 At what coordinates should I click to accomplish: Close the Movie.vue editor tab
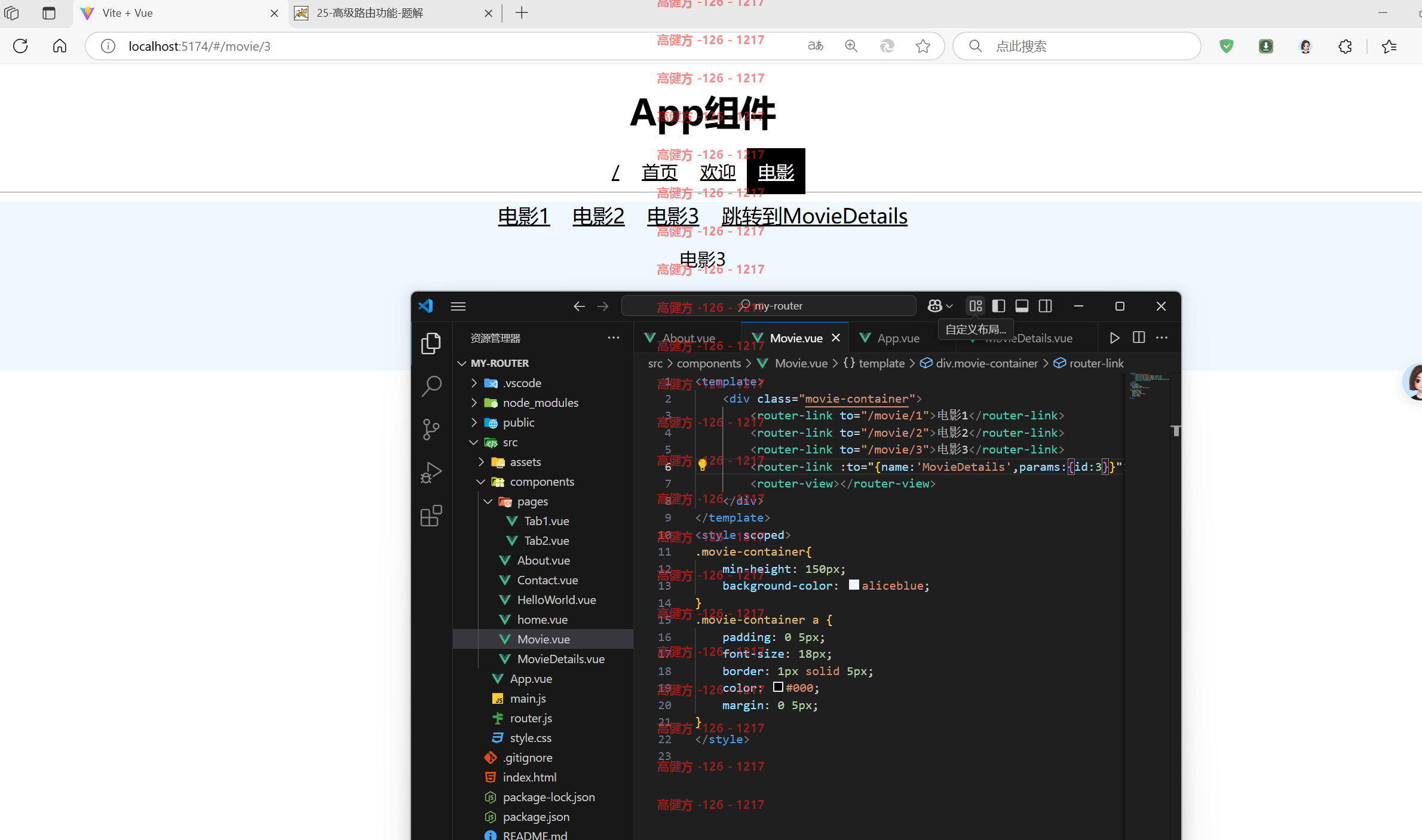coord(836,338)
